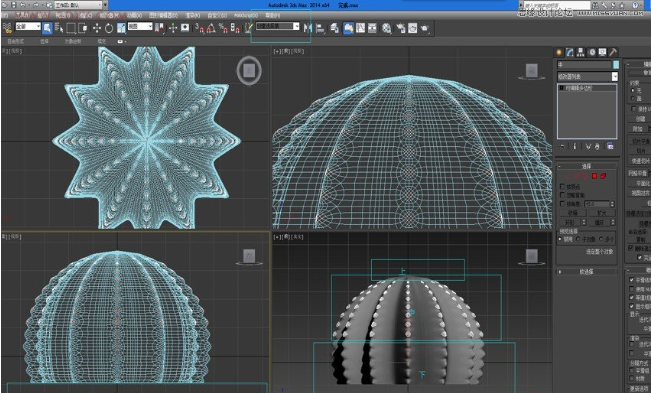The height and width of the screenshot is (393, 651).
Task: Select the 面 constraint radio button
Action: pos(633,98)
